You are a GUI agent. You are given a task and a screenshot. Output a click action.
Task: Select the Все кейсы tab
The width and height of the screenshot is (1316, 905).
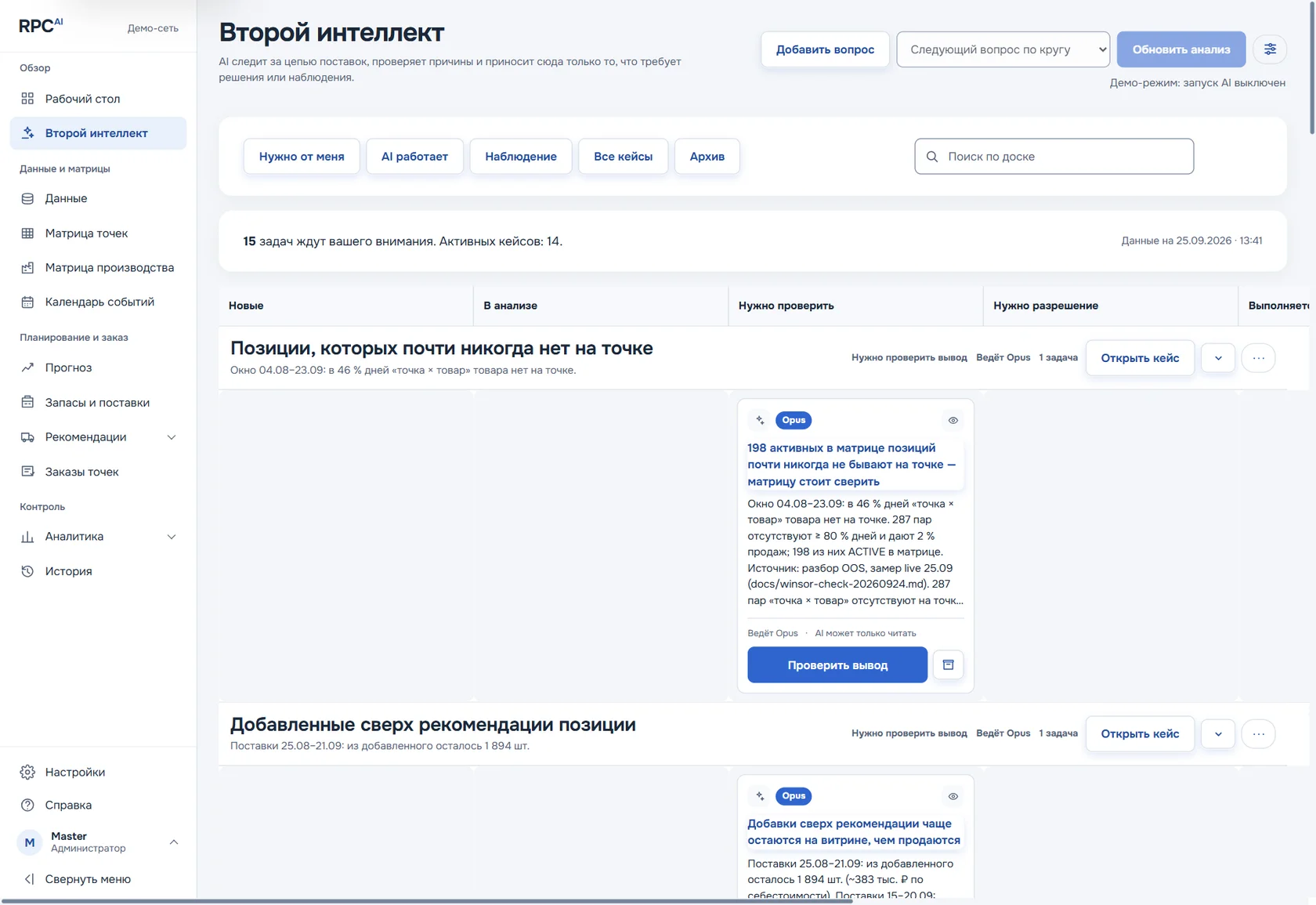tap(623, 157)
